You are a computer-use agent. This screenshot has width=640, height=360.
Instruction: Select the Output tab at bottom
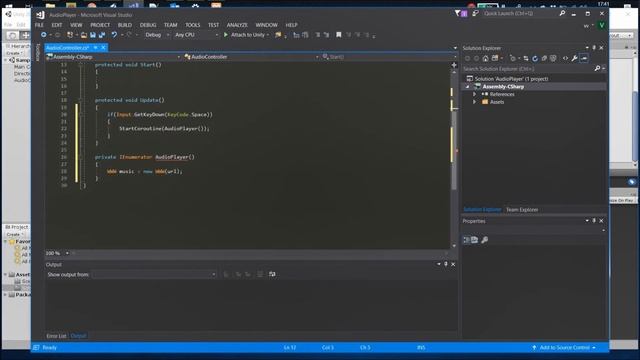78,336
